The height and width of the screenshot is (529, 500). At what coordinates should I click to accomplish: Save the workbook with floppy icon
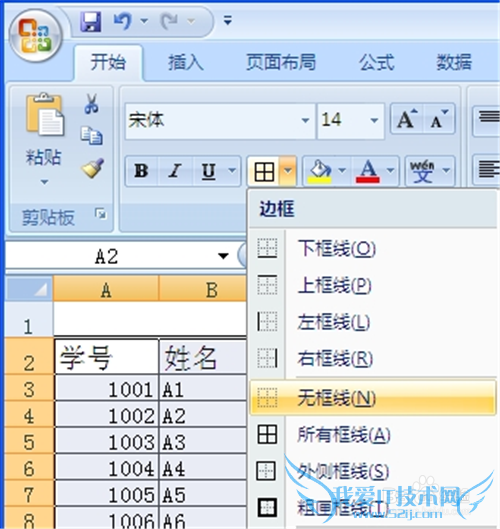[90, 22]
